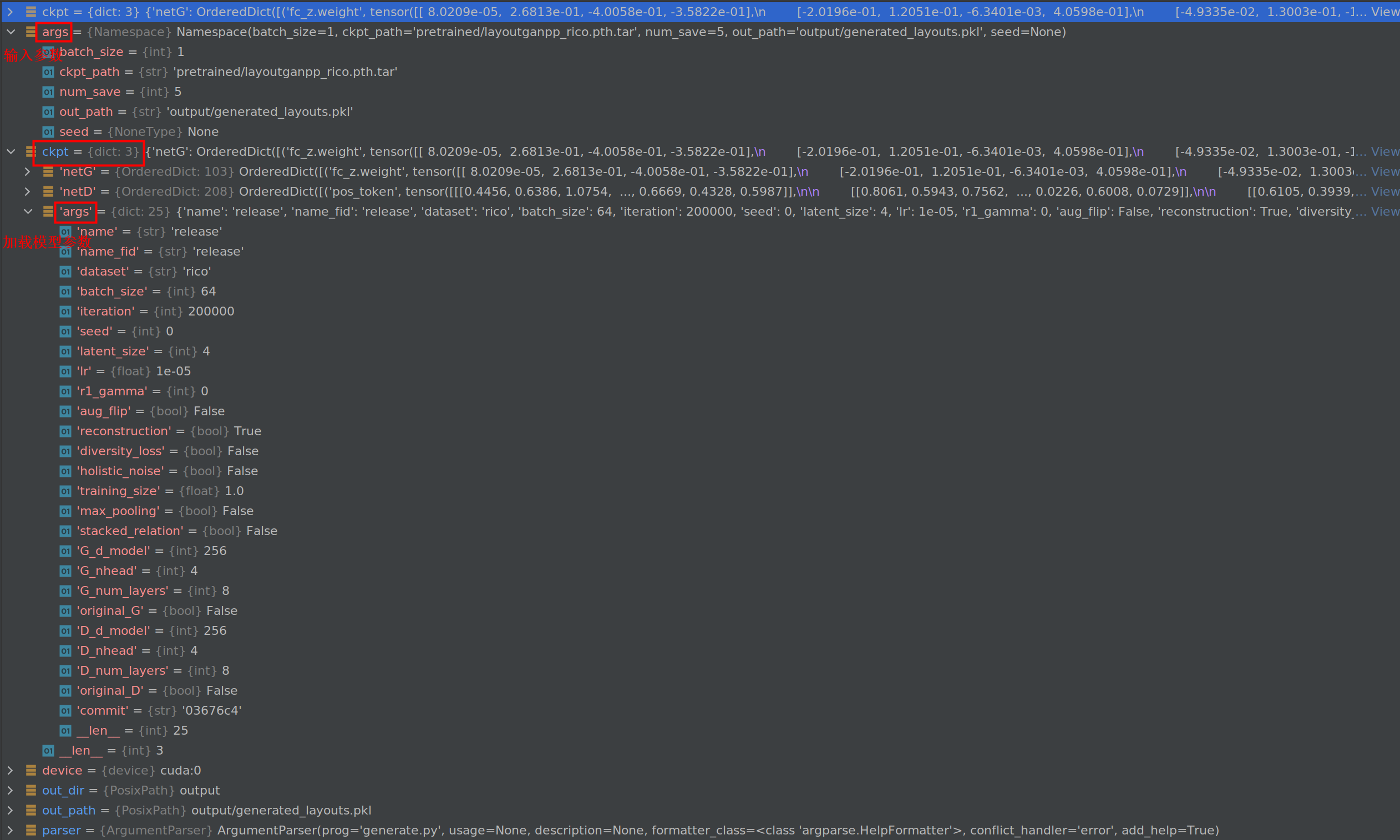The width and height of the screenshot is (1400, 840).
Task: Open View link for 'args' dict row
Action: click(x=1384, y=212)
